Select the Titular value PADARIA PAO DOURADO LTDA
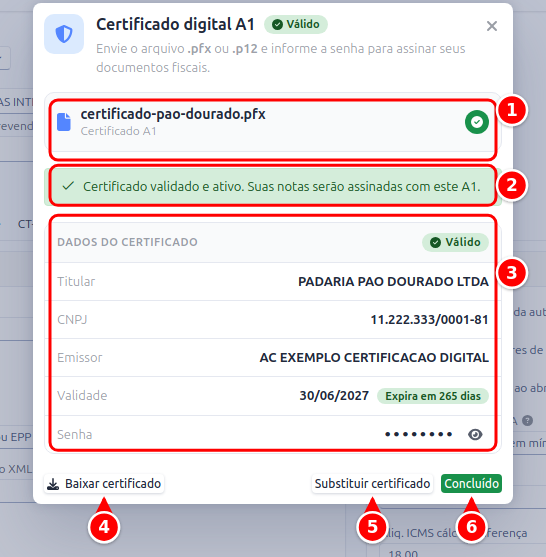 (x=393, y=282)
